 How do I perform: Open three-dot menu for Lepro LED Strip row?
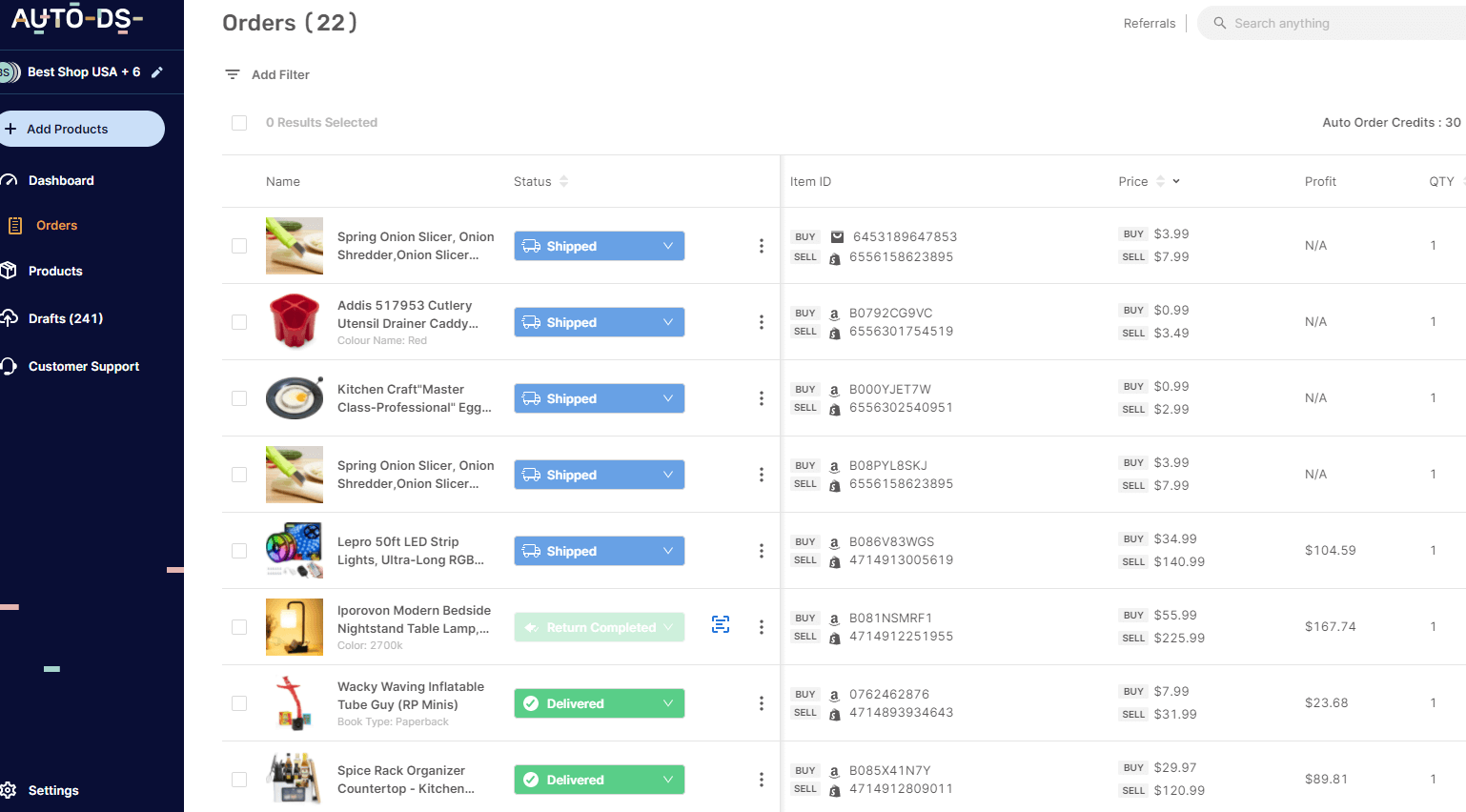tap(761, 551)
